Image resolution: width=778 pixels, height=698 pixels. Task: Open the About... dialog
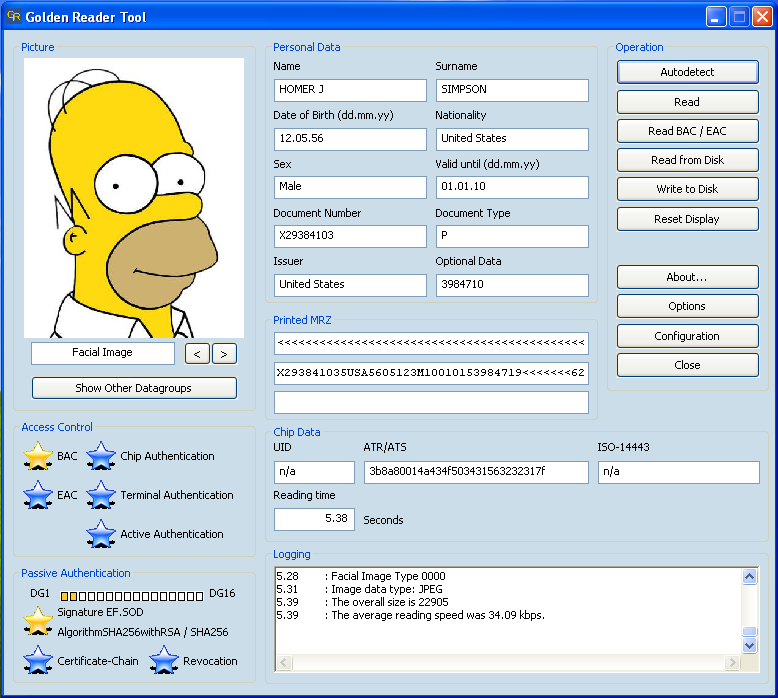pos(688,277)
